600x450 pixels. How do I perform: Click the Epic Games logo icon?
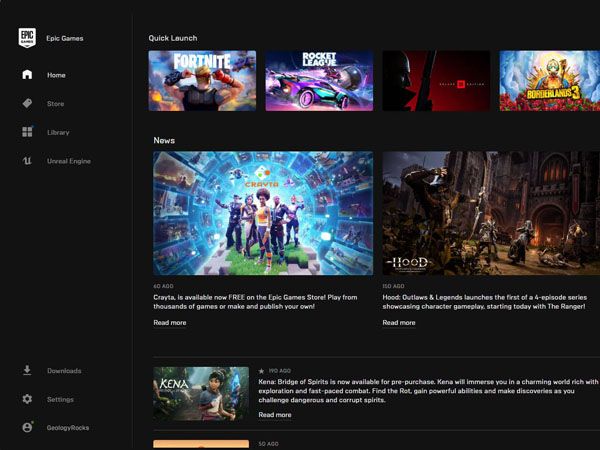coord(27,38)
